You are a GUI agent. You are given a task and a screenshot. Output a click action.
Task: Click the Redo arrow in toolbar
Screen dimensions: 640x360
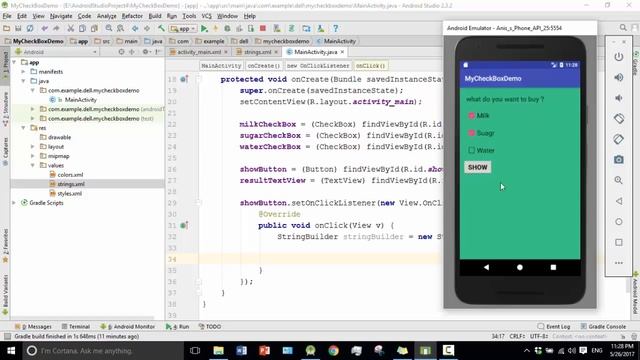point(56,29)
